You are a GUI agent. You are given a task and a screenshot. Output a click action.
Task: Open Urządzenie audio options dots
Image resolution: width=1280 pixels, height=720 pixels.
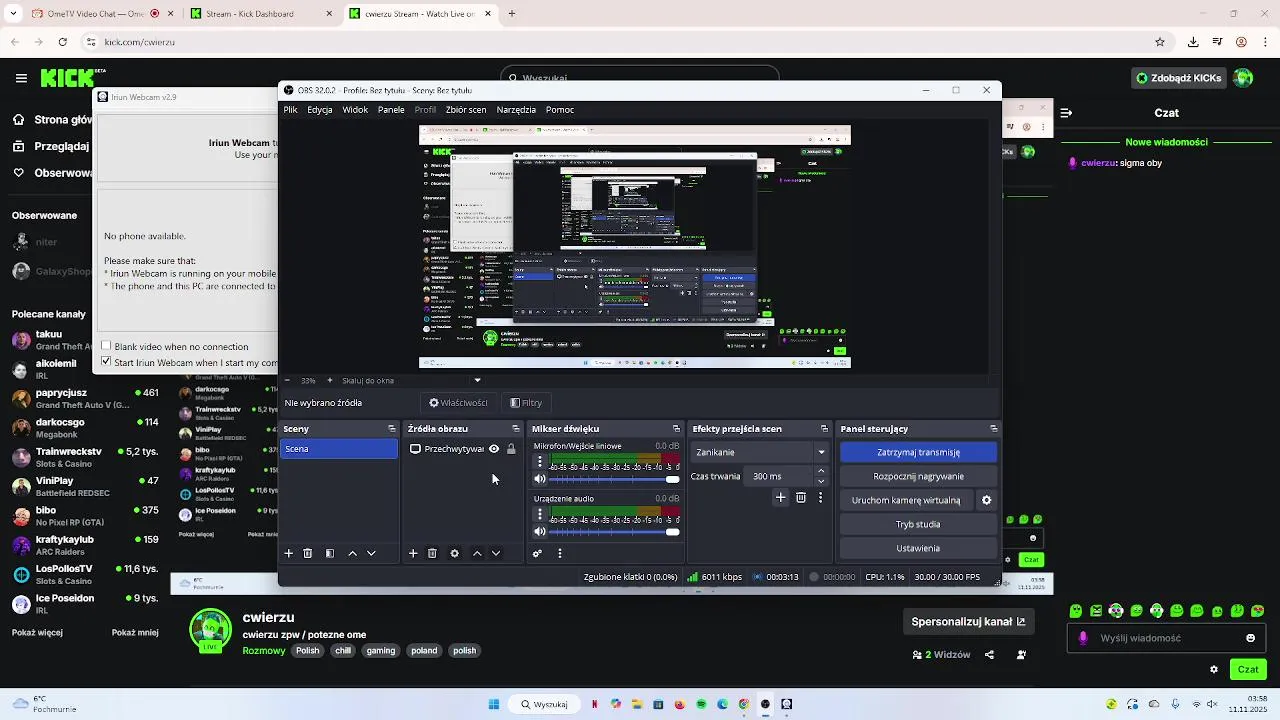(540, 514)
